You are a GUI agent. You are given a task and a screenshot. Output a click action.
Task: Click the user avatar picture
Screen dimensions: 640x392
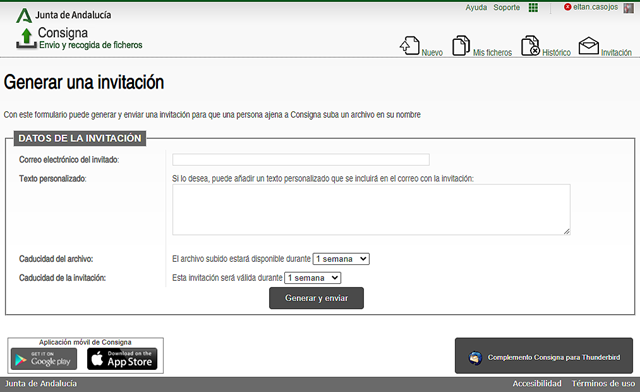(x=629, y=8)
